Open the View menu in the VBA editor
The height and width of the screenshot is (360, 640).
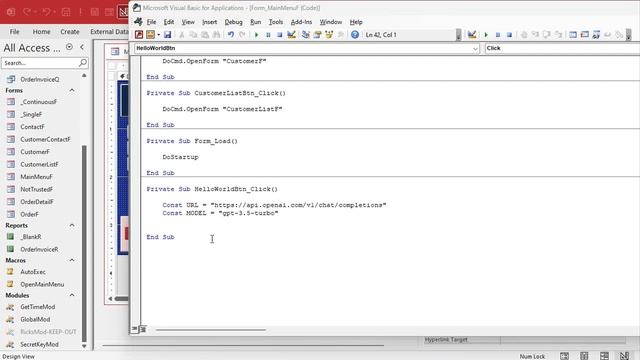tap(188, 22)
